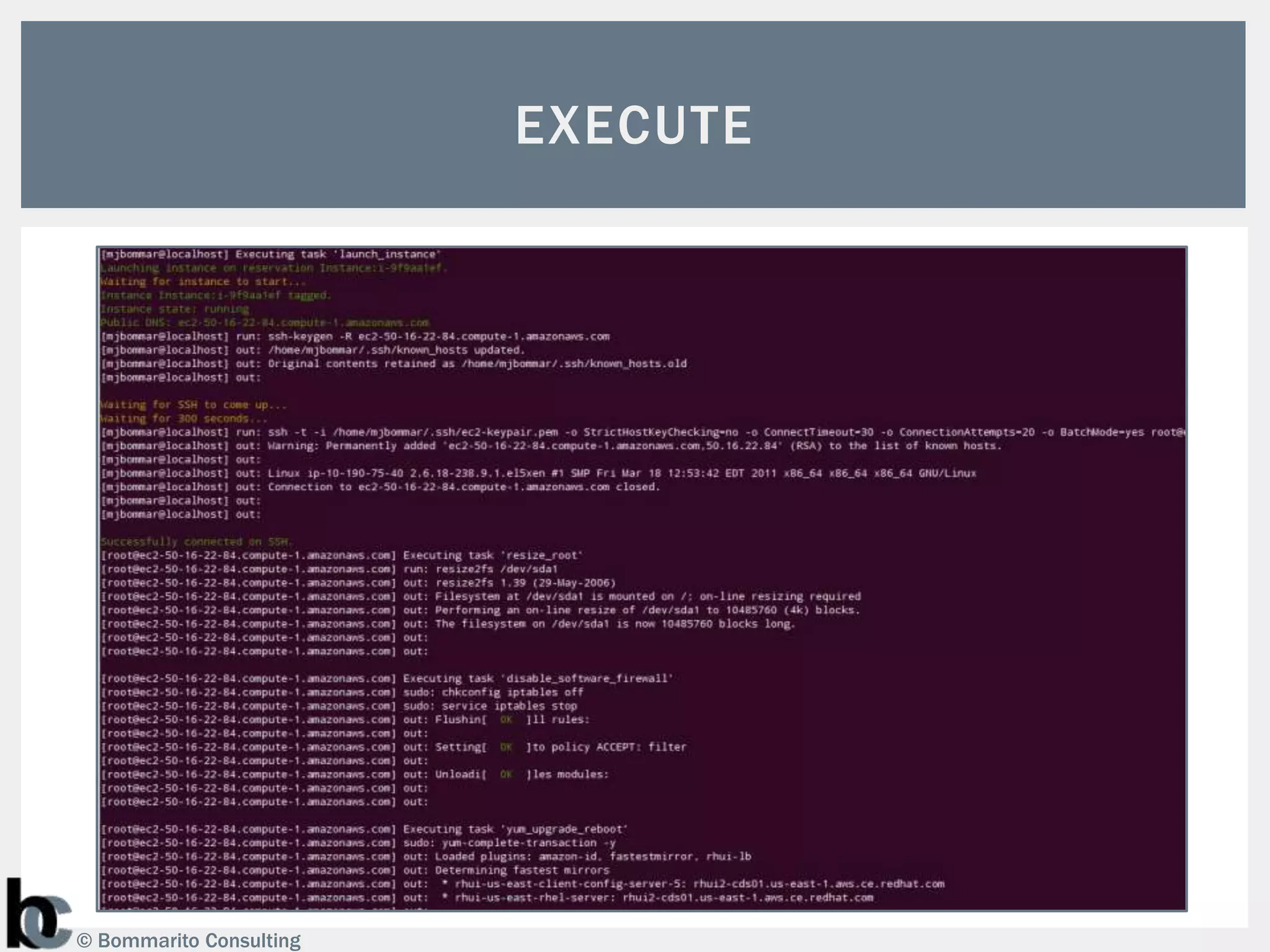Viewport: 1270px width, 952px height.
Task: Click the 'rhui-us-east-client-config-server-5' mirror line
Action: [x=523, y=884]
